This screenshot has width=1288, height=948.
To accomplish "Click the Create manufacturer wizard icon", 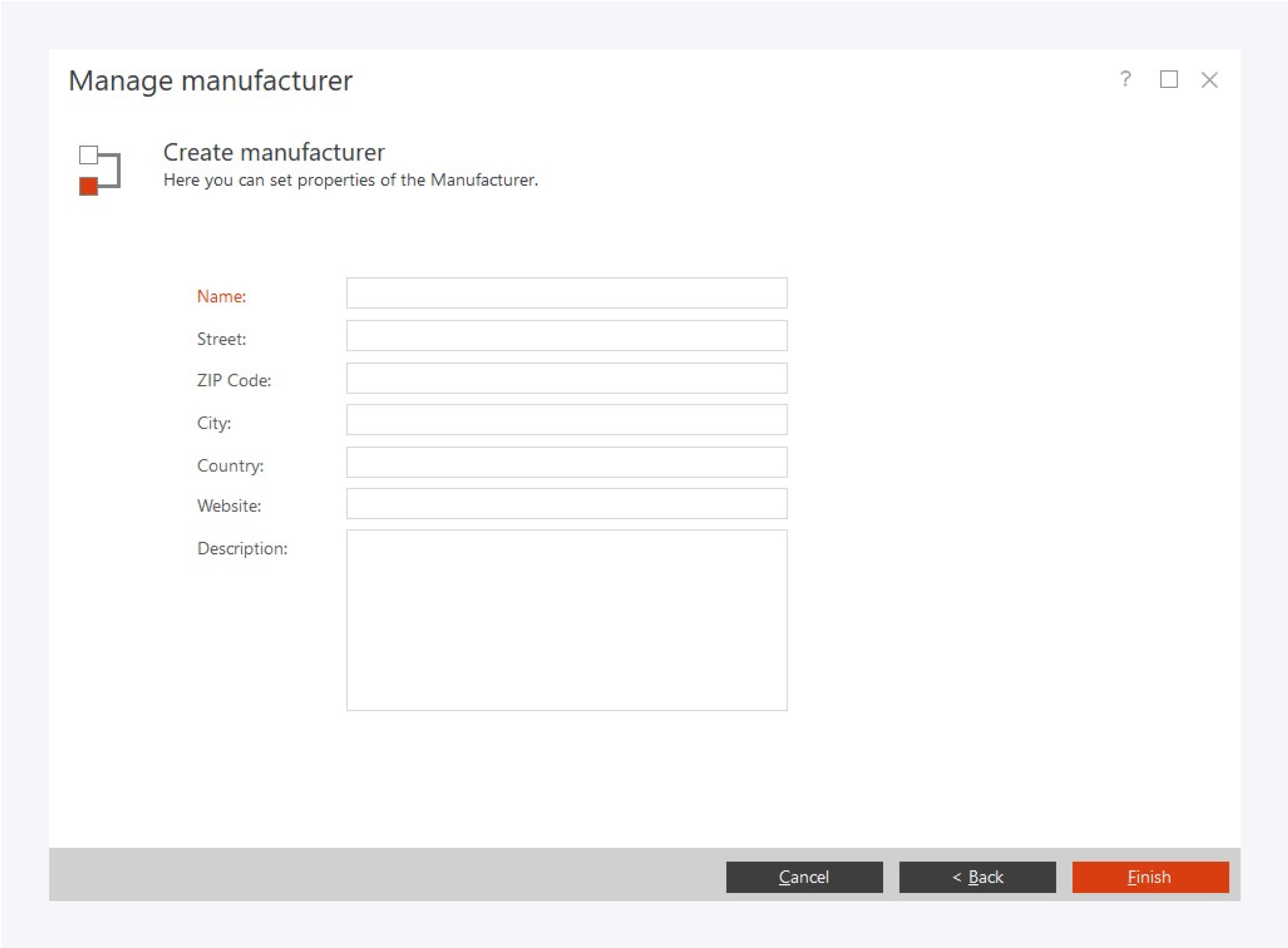I will coord(99,170).
